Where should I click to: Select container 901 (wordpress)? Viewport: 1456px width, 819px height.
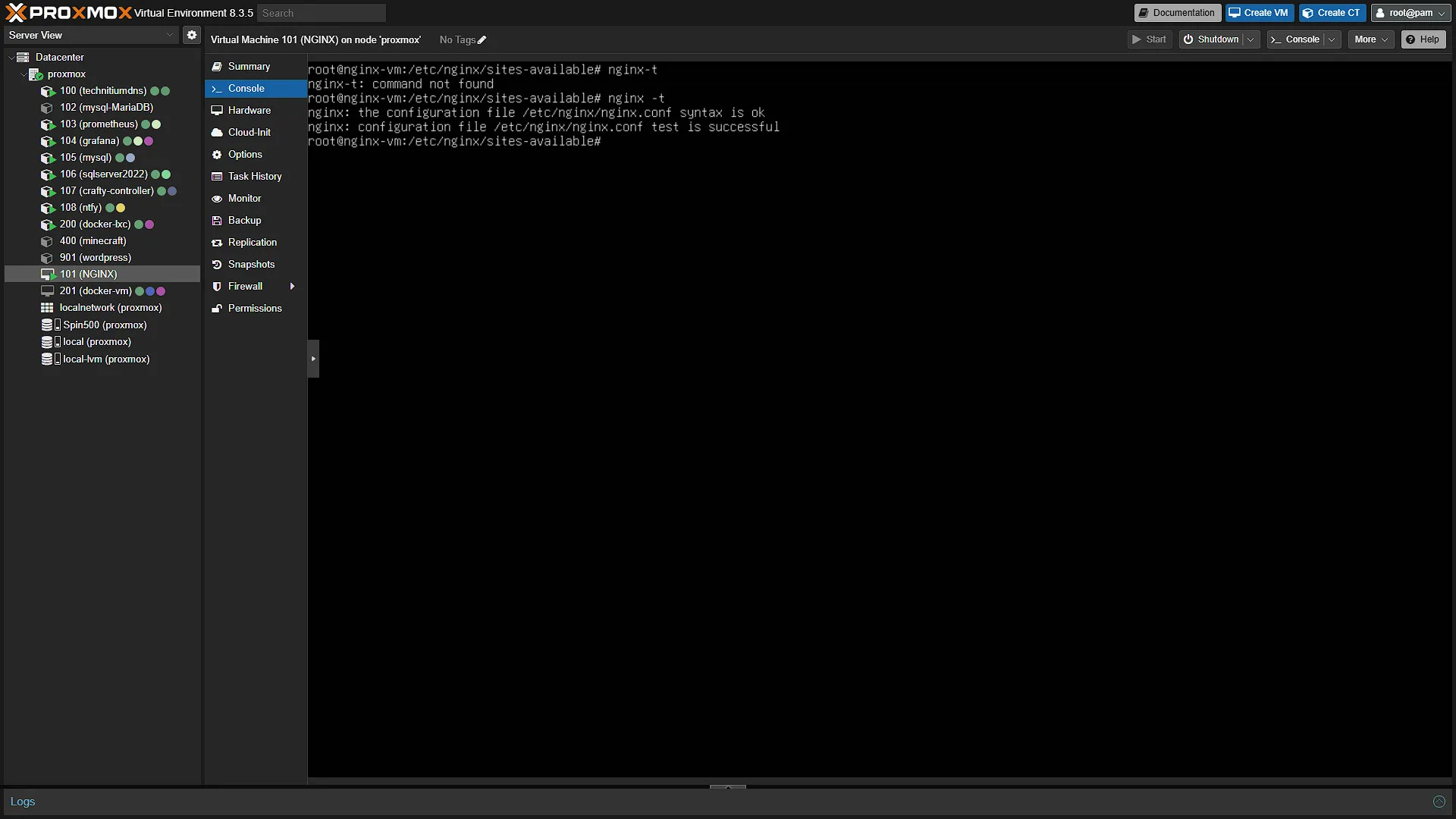coord(102,258)
